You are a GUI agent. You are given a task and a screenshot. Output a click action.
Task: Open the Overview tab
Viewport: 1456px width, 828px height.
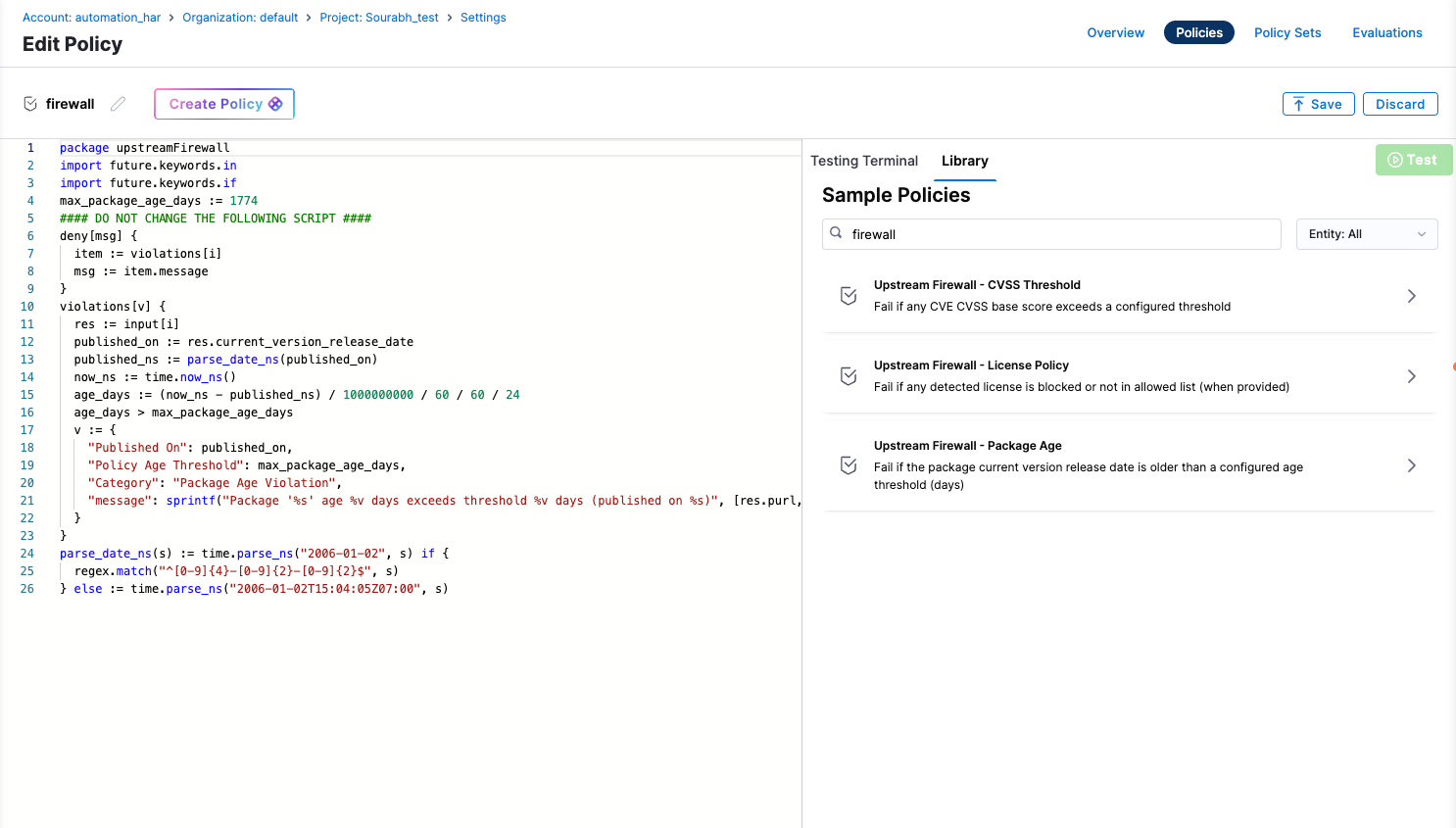(1115, 32)
